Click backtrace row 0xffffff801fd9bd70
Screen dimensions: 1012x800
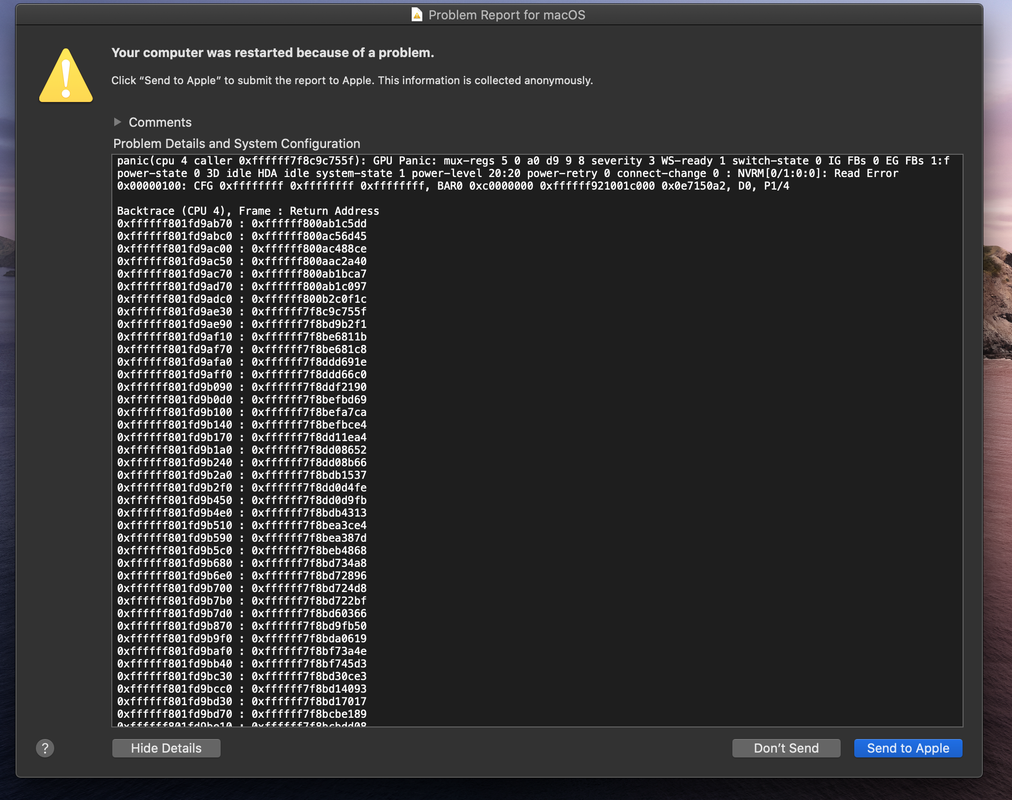pyautogui.click(x=241, y=714)
